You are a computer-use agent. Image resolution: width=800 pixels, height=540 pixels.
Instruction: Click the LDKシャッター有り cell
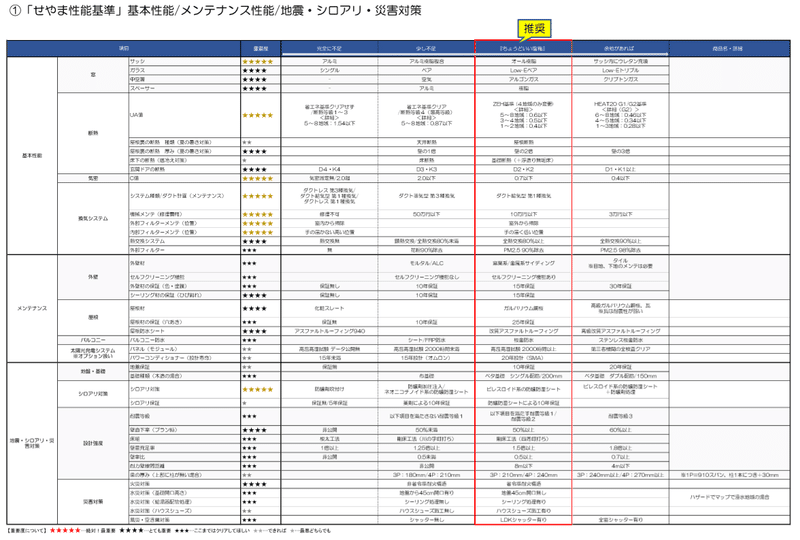pos(523,520)
